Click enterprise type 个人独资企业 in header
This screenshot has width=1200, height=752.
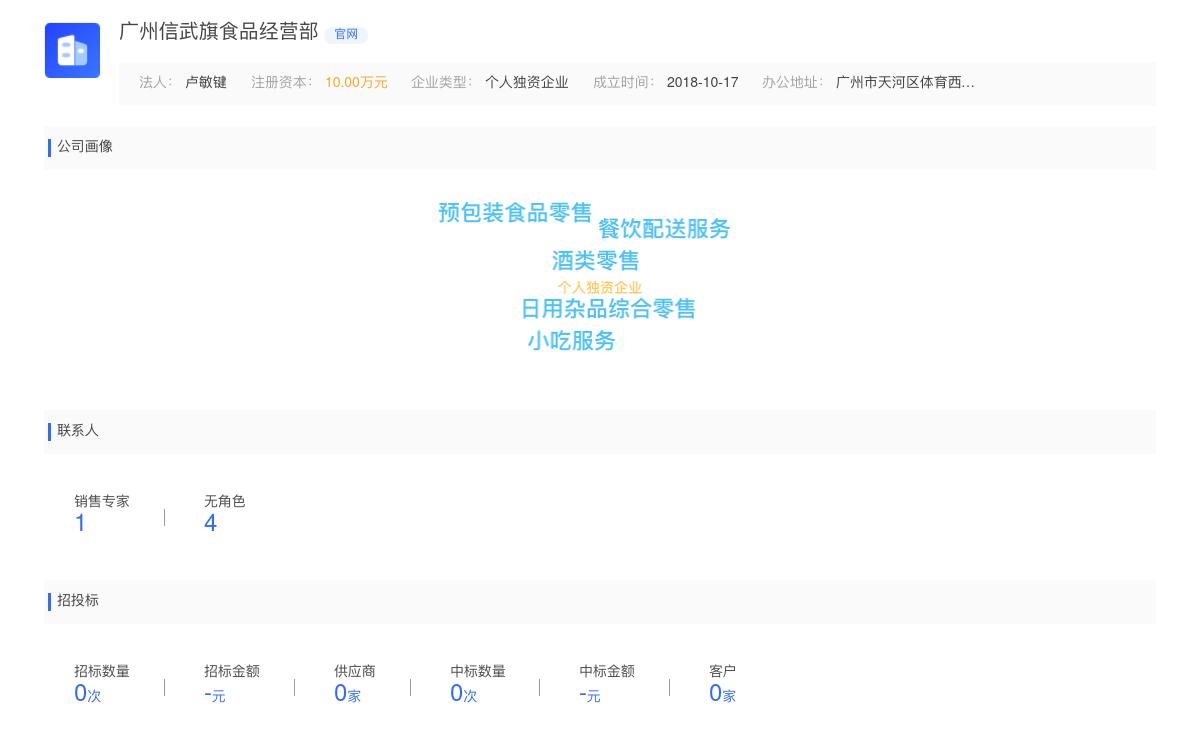point(527,82)
